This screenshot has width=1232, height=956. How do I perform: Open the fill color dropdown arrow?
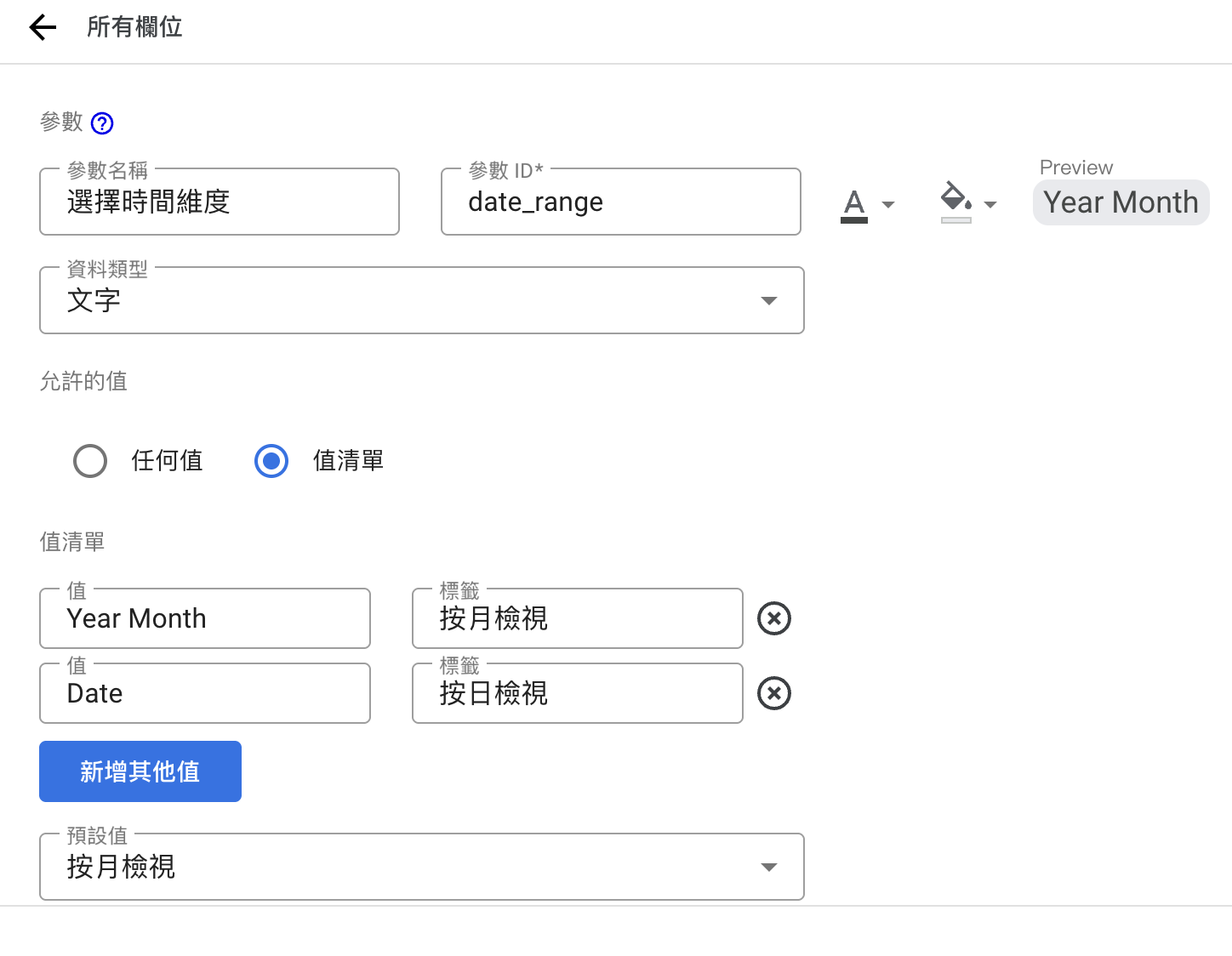click(x=990, y=204)
